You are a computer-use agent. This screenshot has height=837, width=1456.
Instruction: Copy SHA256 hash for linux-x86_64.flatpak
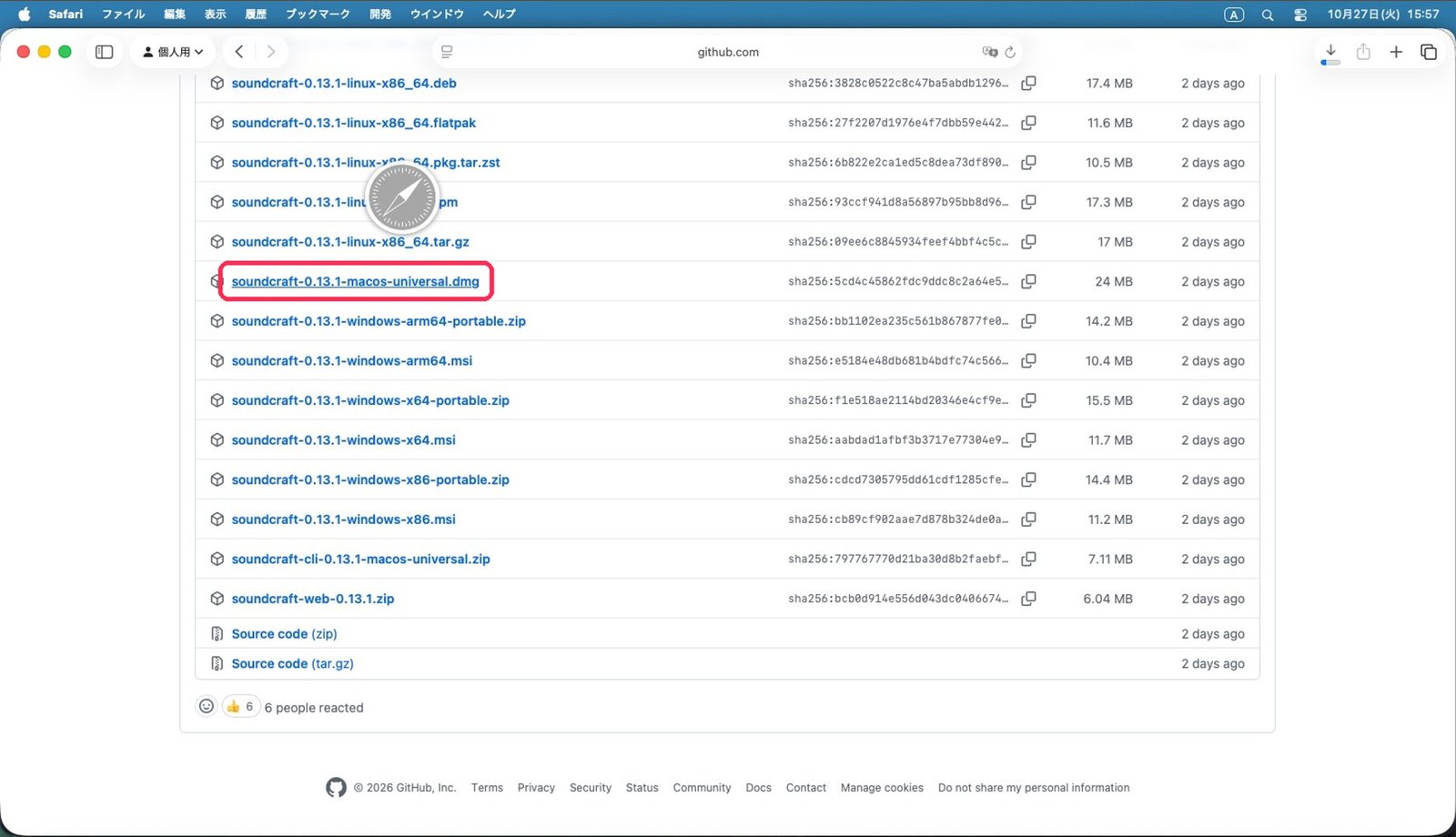(1028, 123)
